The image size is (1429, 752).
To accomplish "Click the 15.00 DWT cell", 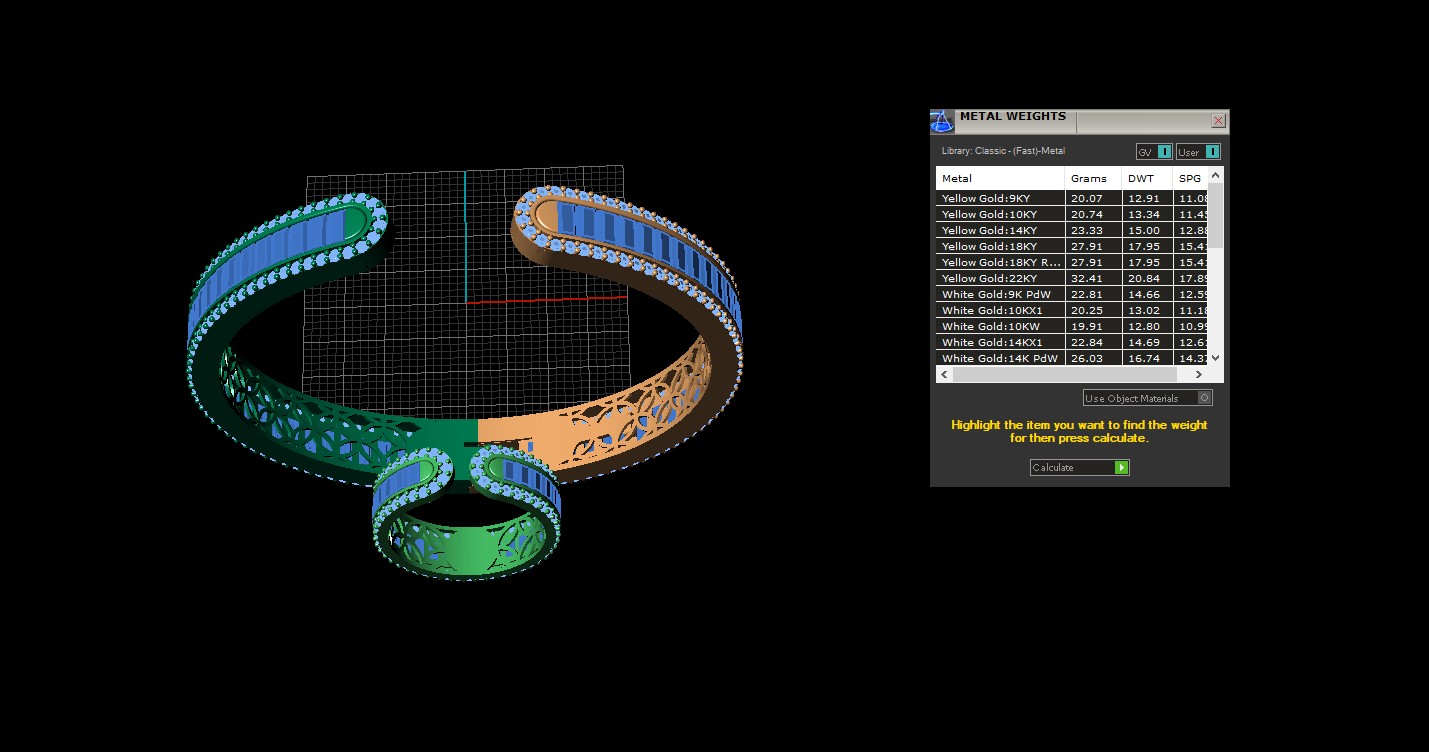I will (x=1147, y=230).
